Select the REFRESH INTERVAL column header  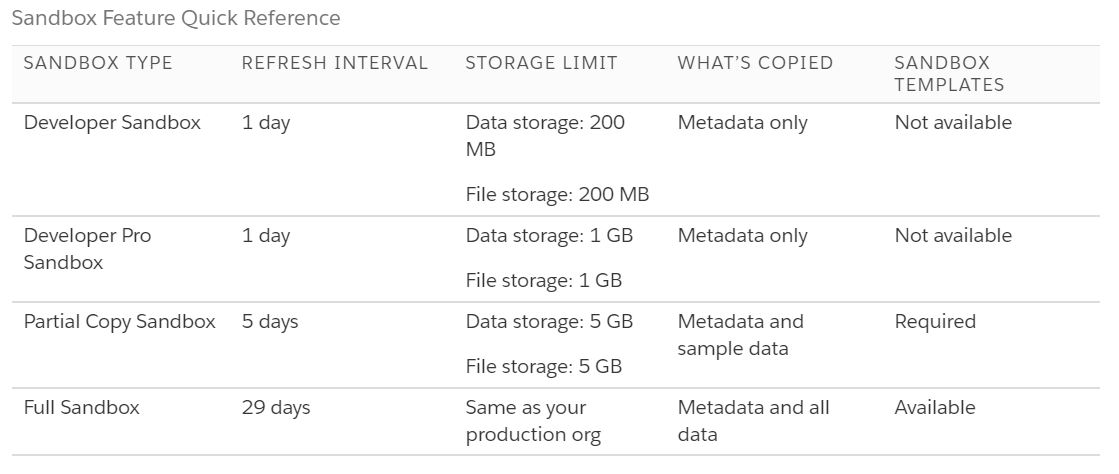335,63
